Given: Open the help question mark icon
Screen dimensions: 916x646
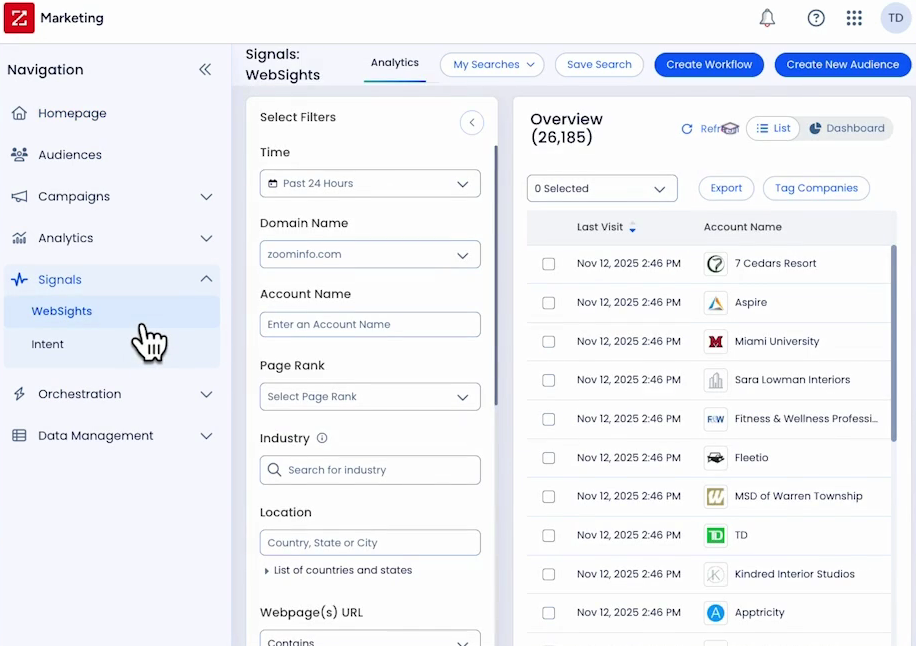Looking at the screenshot, I should [816, 18].
